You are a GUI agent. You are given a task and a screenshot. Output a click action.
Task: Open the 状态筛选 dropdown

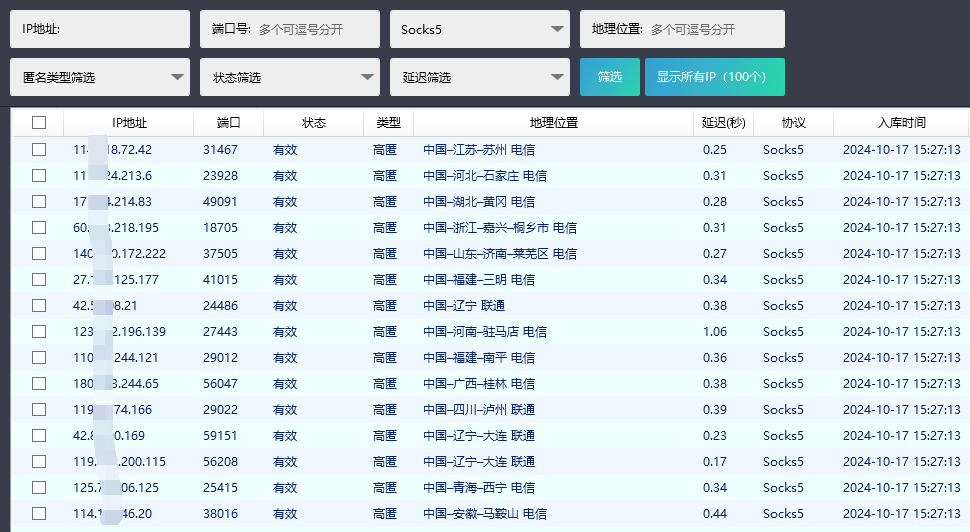(289, 77)
